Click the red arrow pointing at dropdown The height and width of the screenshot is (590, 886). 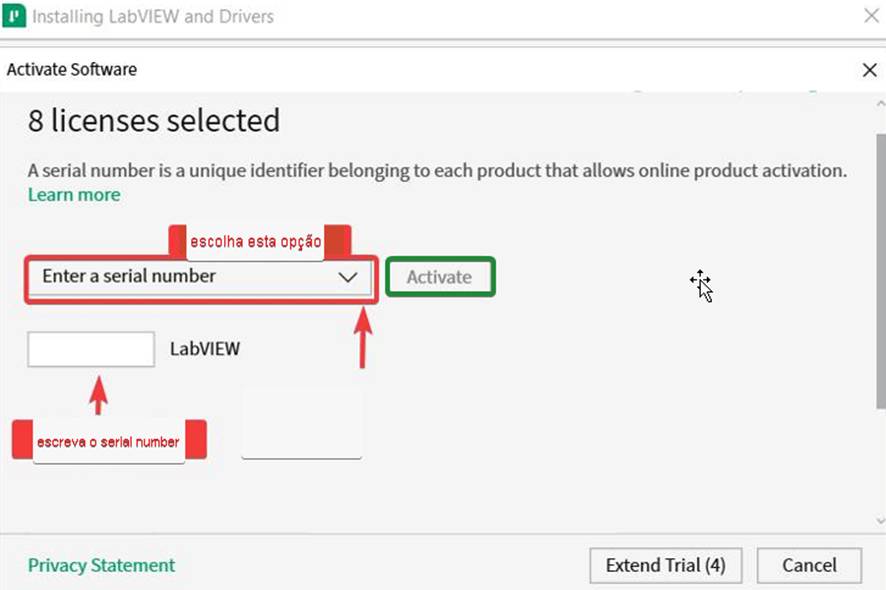coord(363,338)
